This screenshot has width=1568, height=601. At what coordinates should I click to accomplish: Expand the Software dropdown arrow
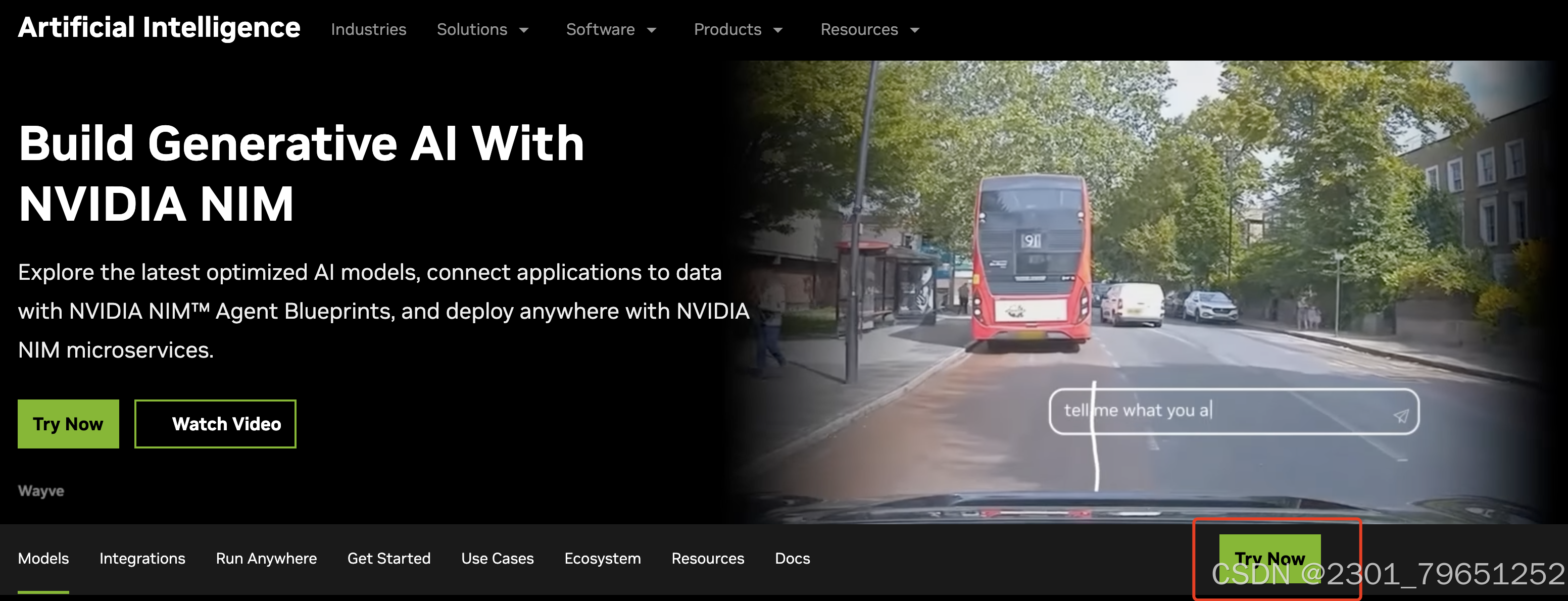651,30
